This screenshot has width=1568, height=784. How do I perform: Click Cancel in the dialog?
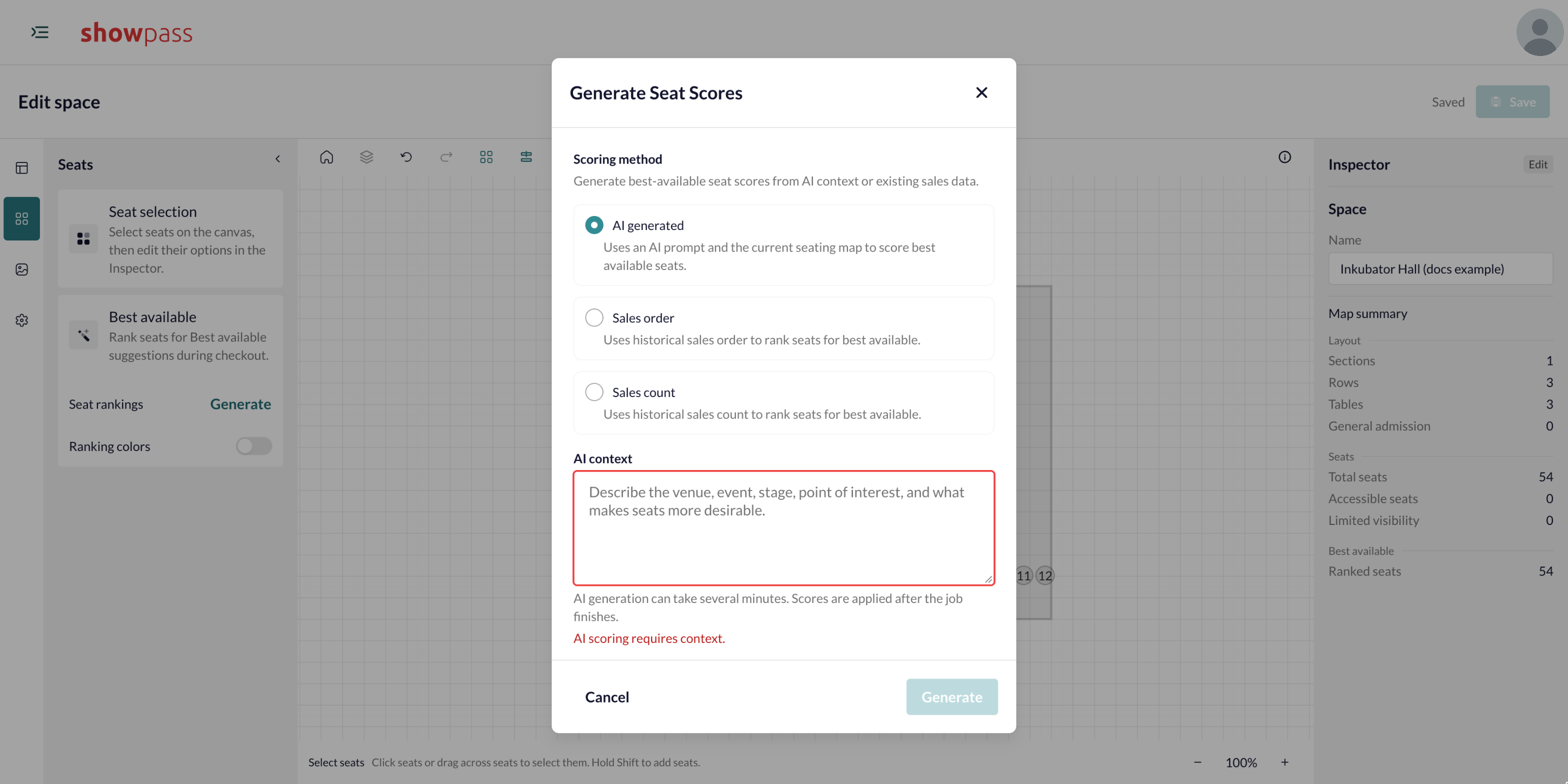pyautogui.click(x=607, y=697)
